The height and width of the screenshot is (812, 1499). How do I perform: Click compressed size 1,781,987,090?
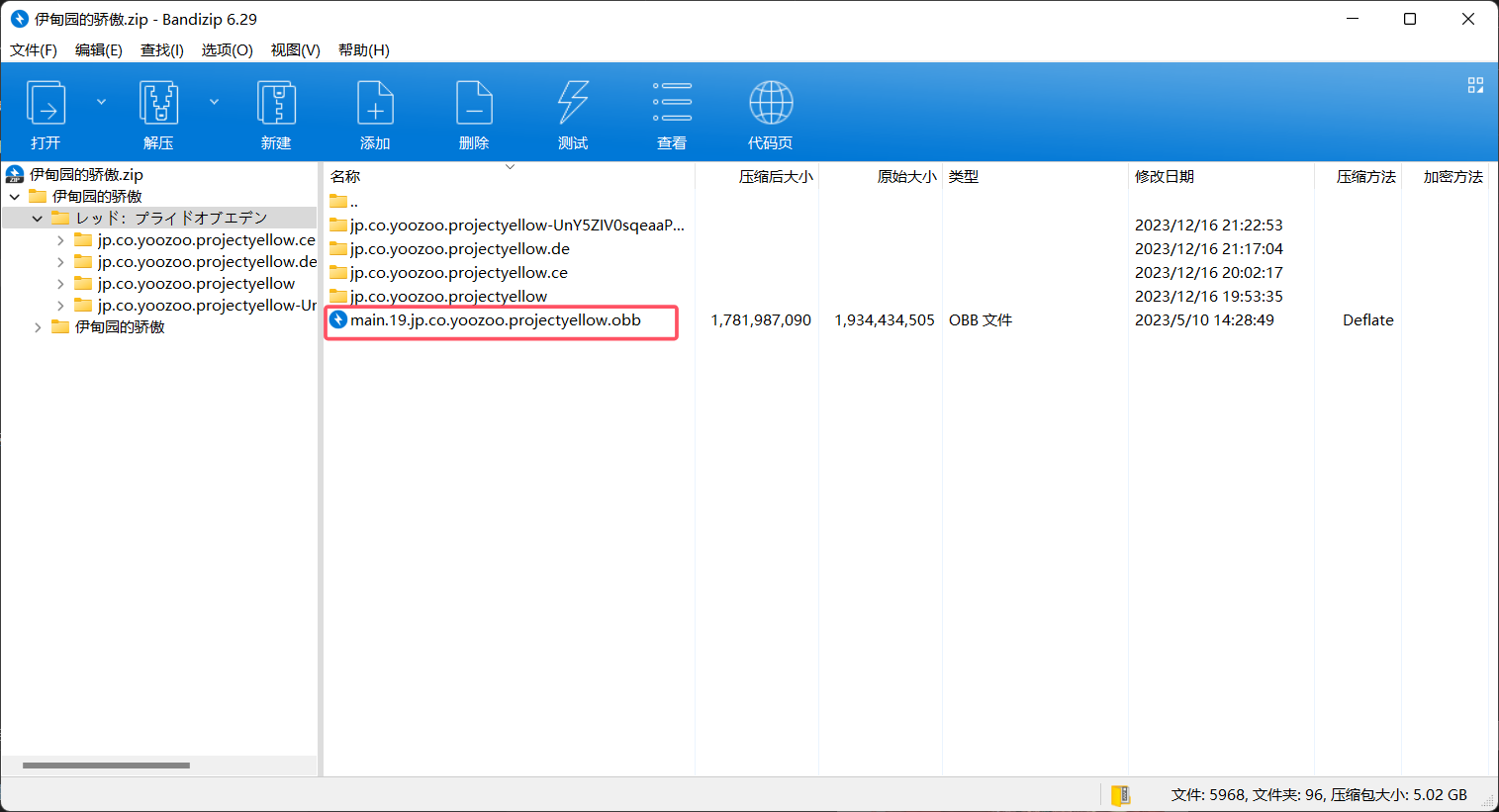coord(761,320)
